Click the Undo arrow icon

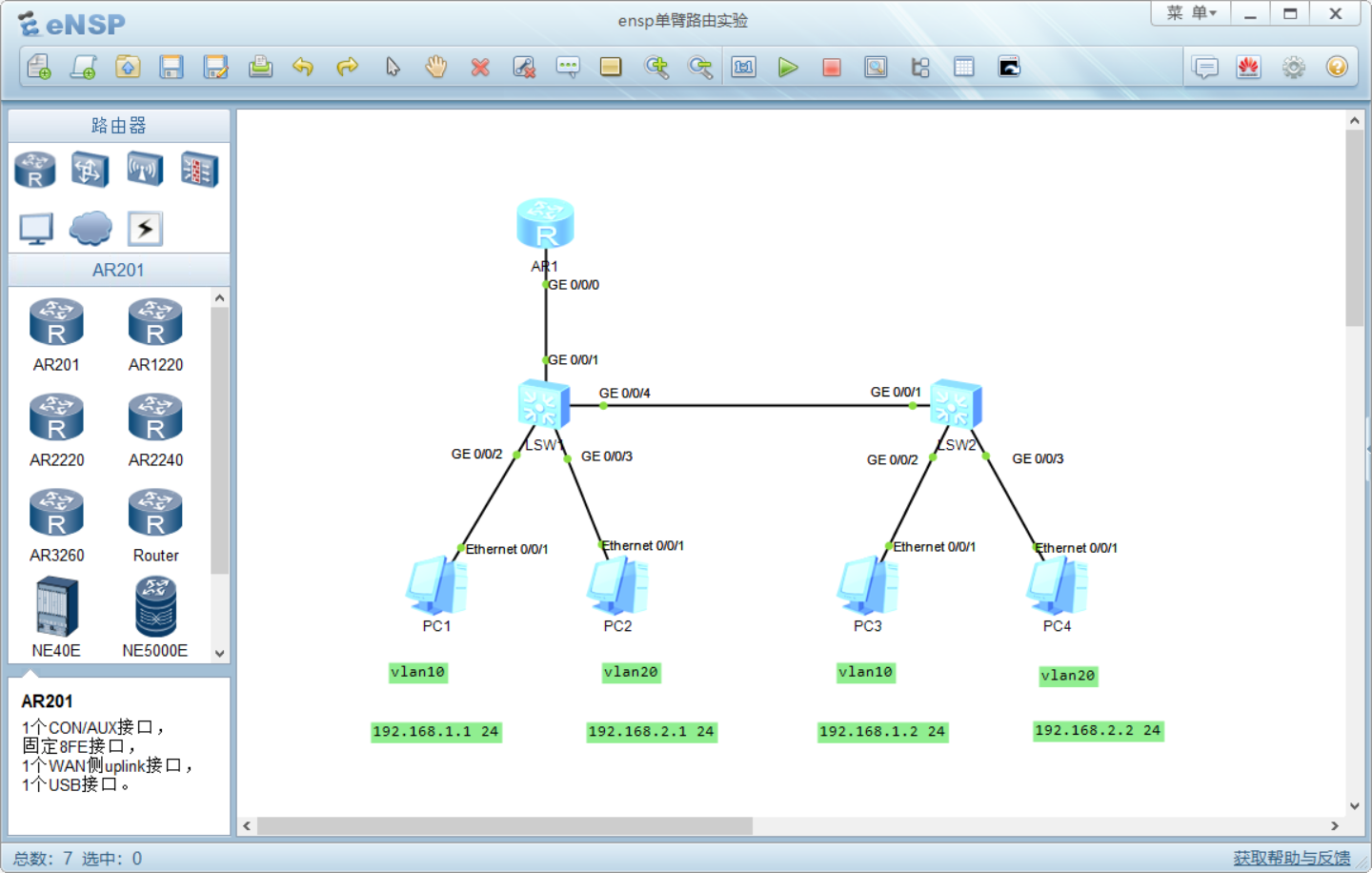click(x=303, y=67)
